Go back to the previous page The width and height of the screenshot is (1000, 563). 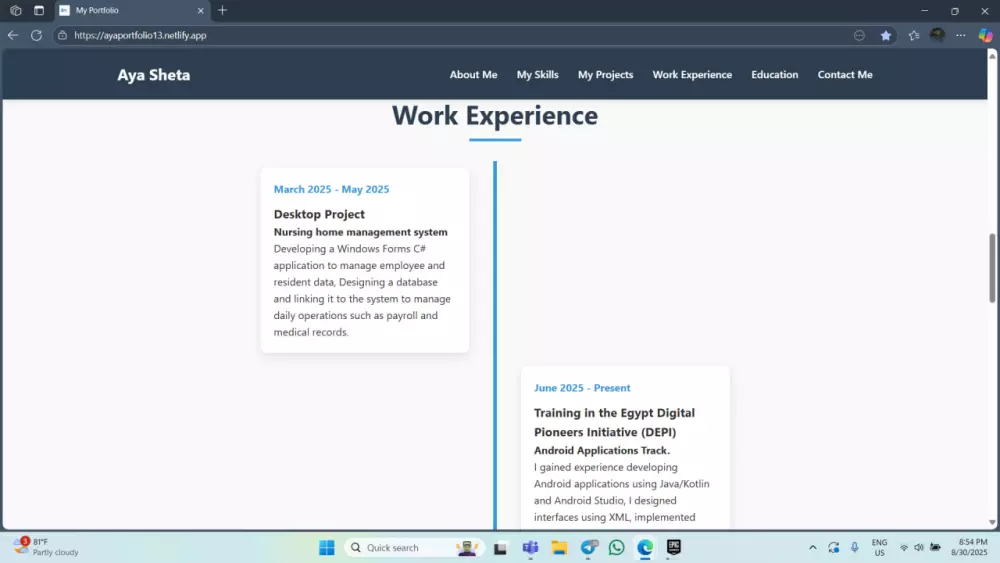pos(13,35)
